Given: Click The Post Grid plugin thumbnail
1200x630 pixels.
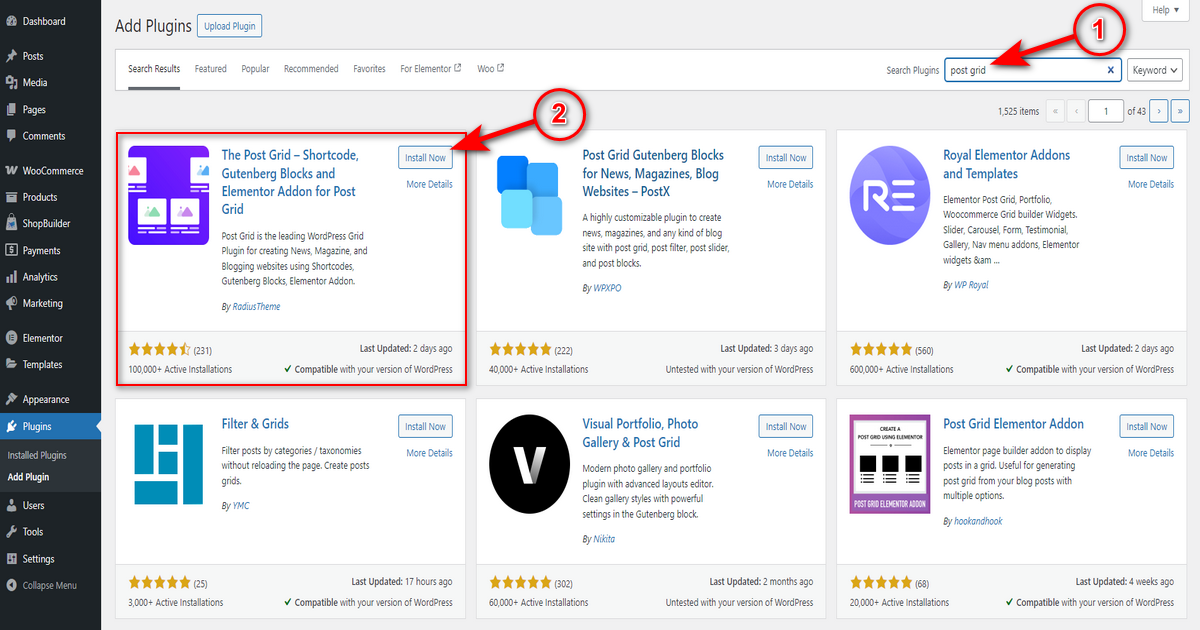Looking at the screenshot, I should 169,195.
